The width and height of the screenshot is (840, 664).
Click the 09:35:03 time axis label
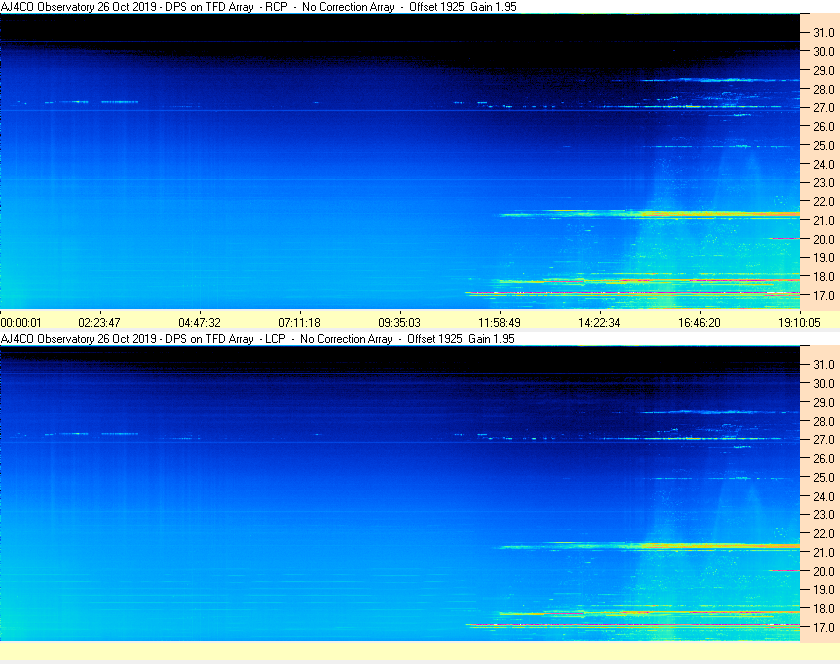399,323
